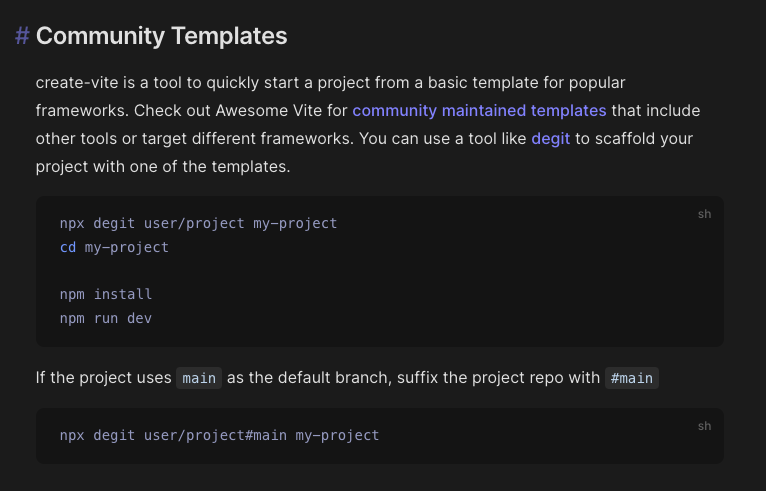Click the sh label on second code block
The width and height of the screenshot is (766, 491).
coord(704,426)
